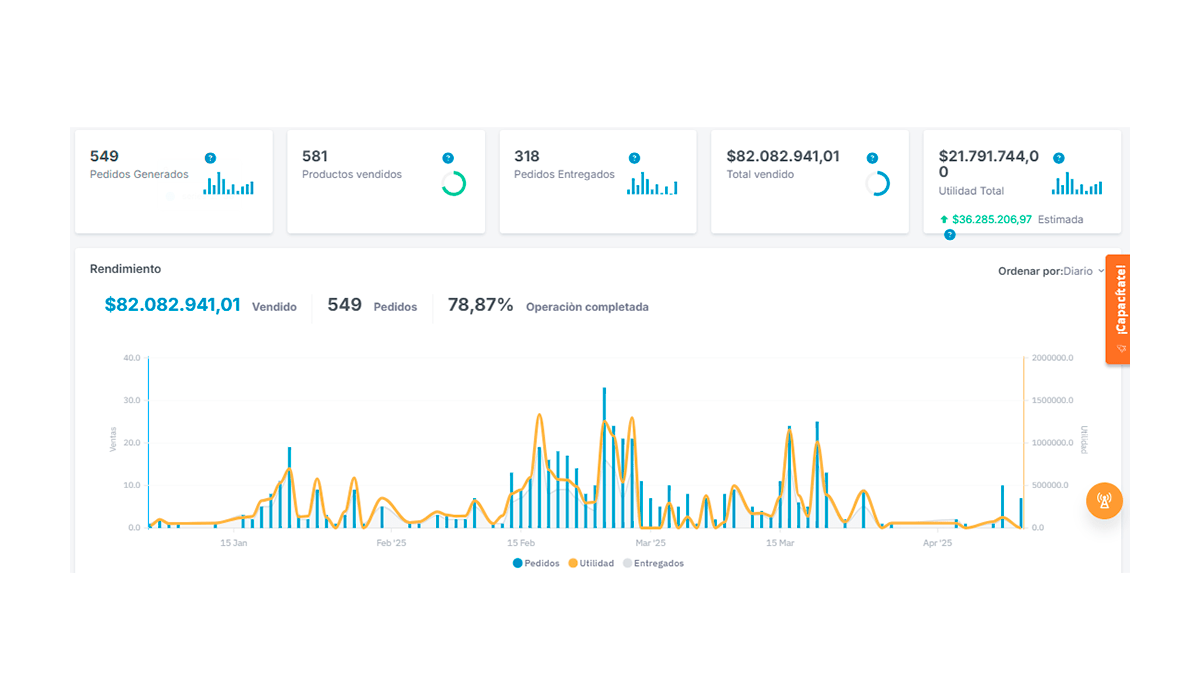Click help icon below estimated utility amount
Screen dimensions: 1200x700
tap(950, 235)
